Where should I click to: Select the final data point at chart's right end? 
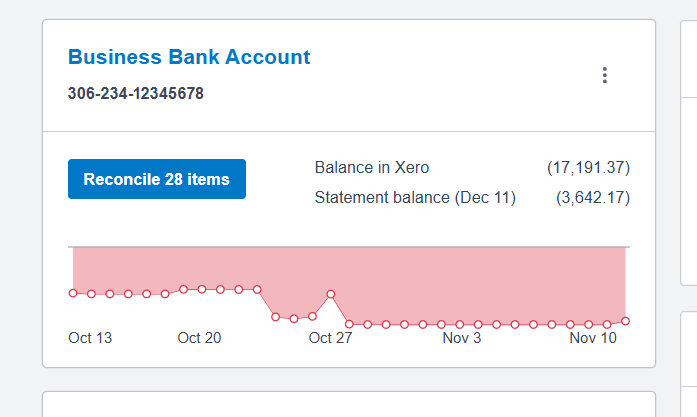point(625,321)
